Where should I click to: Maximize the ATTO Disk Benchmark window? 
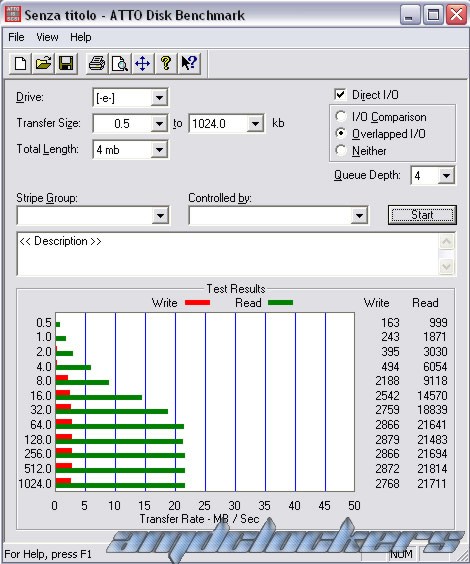(x=433, y=15)
